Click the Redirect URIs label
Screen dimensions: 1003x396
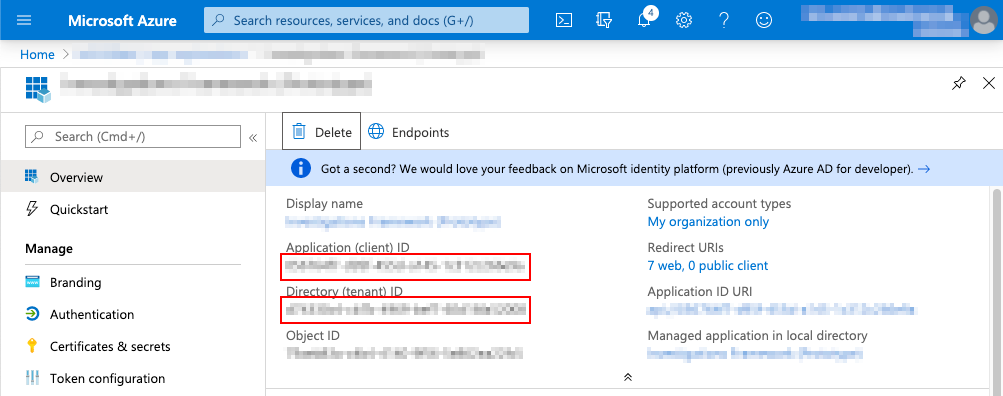coord(686,247)
